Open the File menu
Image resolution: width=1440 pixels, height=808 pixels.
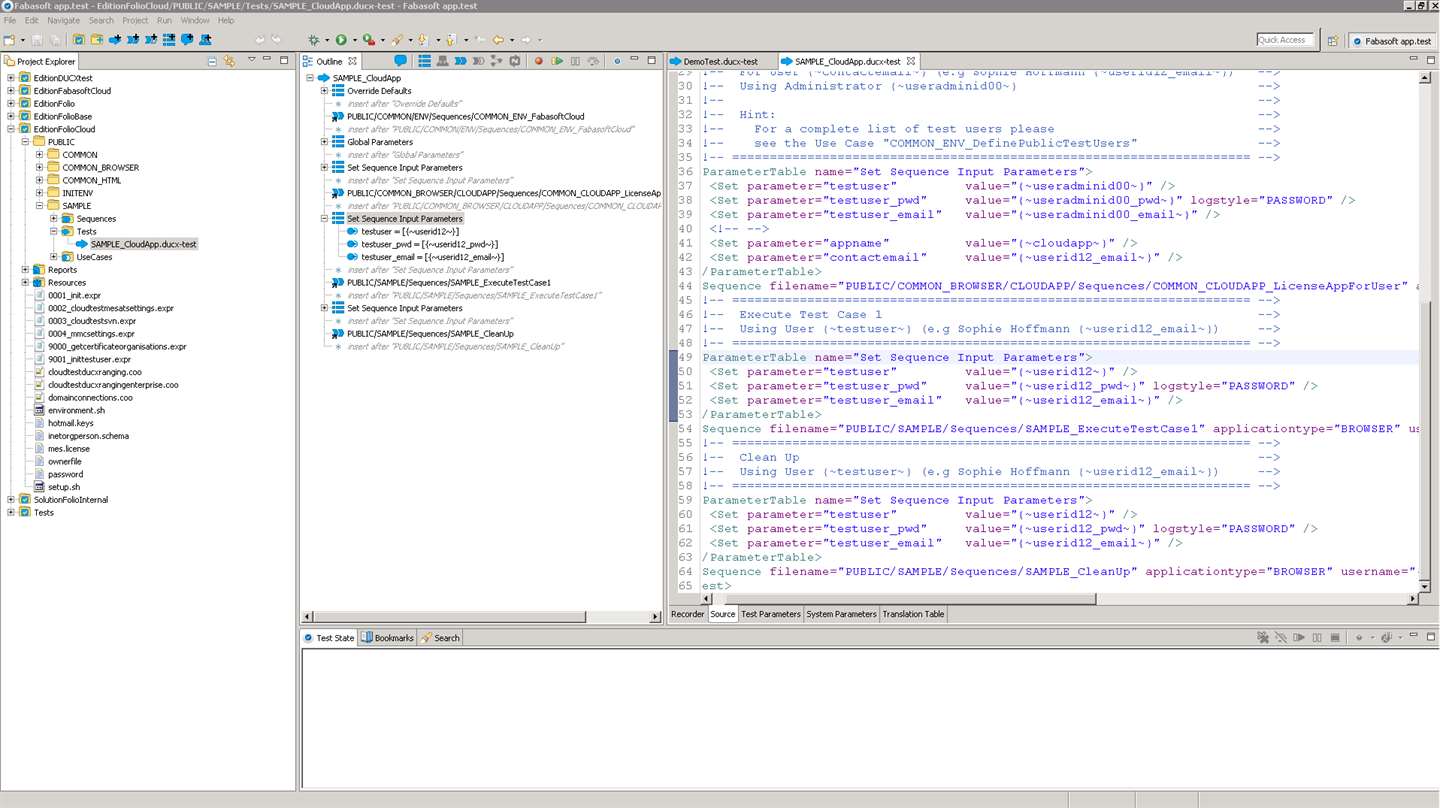[x=10, y=20]
